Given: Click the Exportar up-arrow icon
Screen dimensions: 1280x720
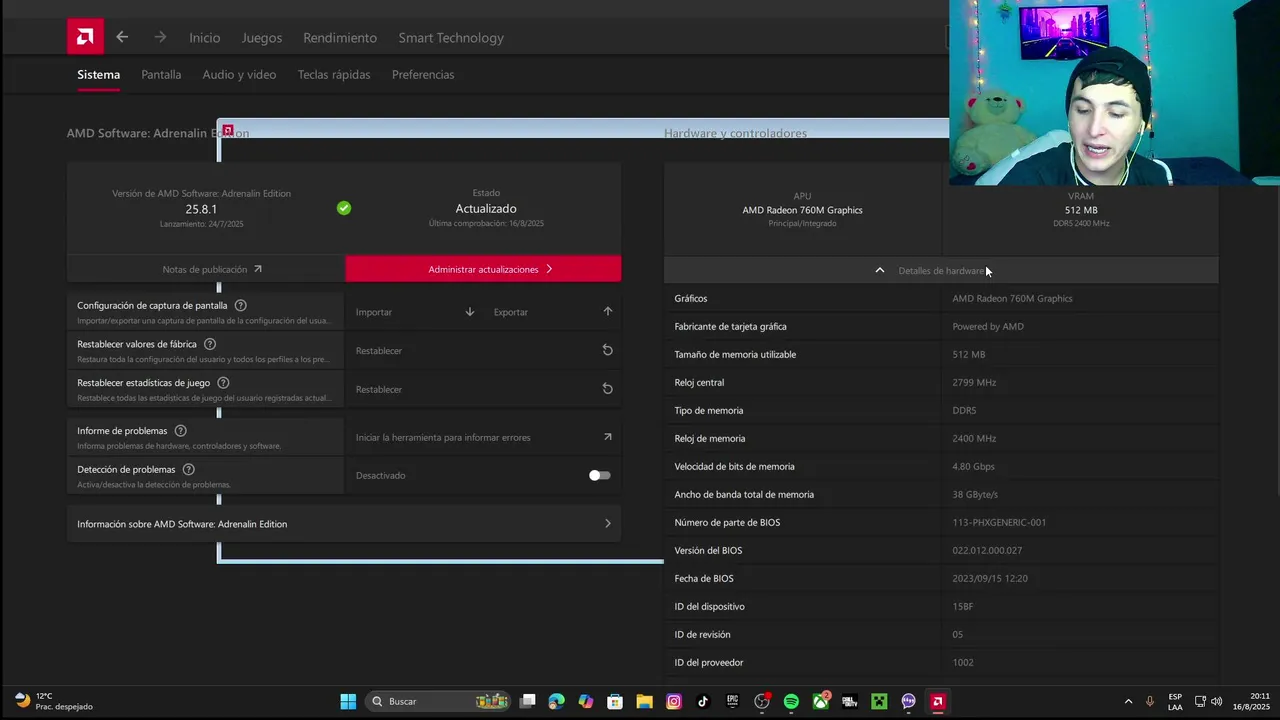Looking at the screenshot, I should (x=607, y=312).
